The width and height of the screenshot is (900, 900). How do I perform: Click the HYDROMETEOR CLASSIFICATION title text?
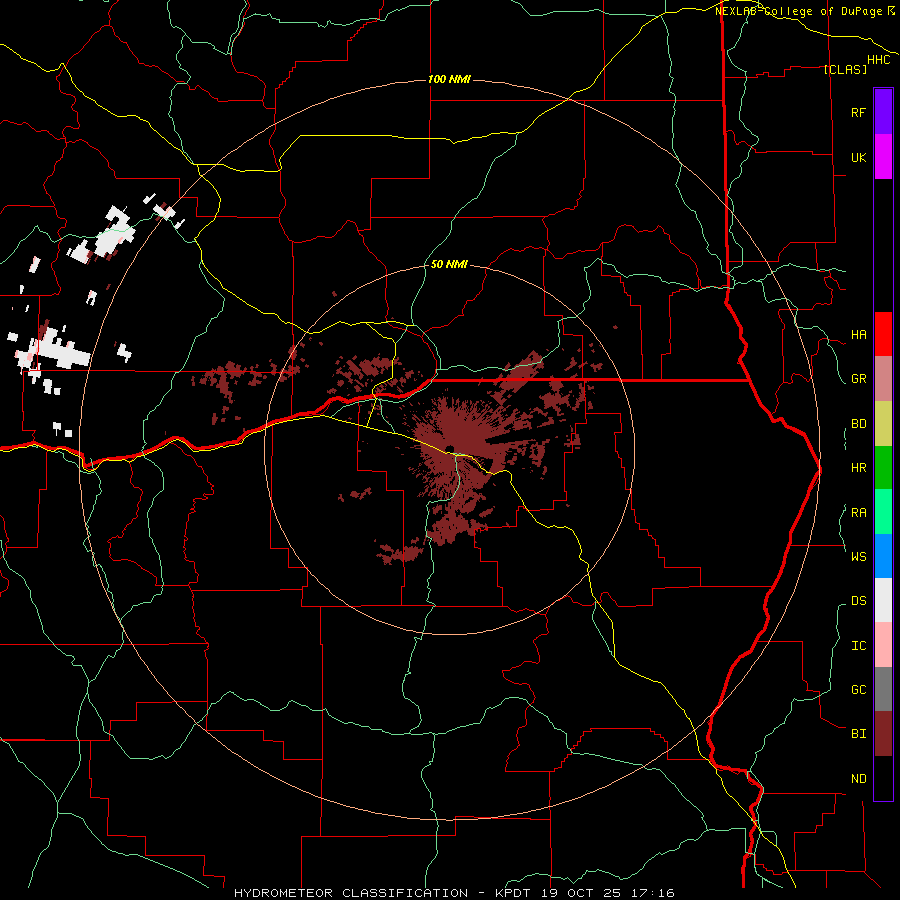pyautogui.click(x=351, y=893)
